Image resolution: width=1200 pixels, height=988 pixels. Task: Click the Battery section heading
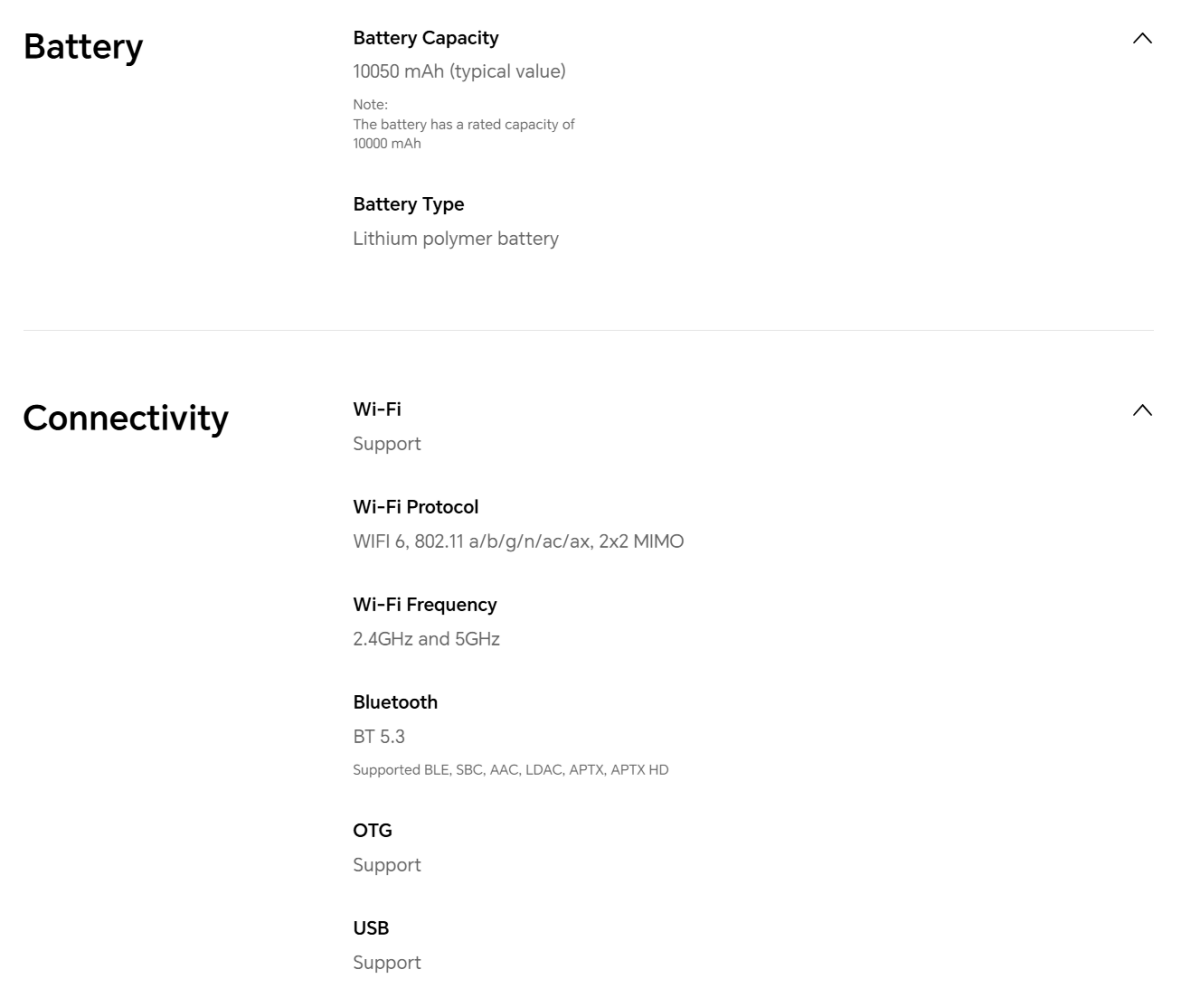click(x=83, y=47)
